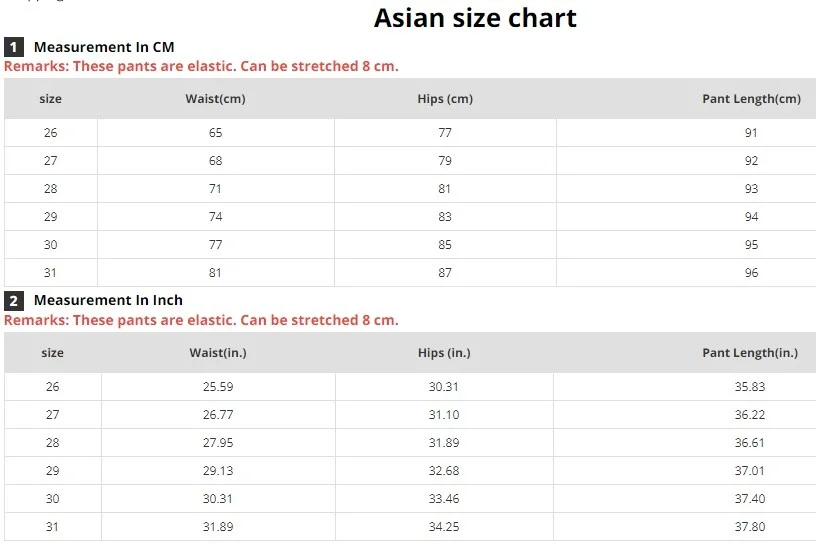The height and width of the screenshot is (545, 816).
Task: Select the 96 pant length cell
Action: [x=751, y=273]
